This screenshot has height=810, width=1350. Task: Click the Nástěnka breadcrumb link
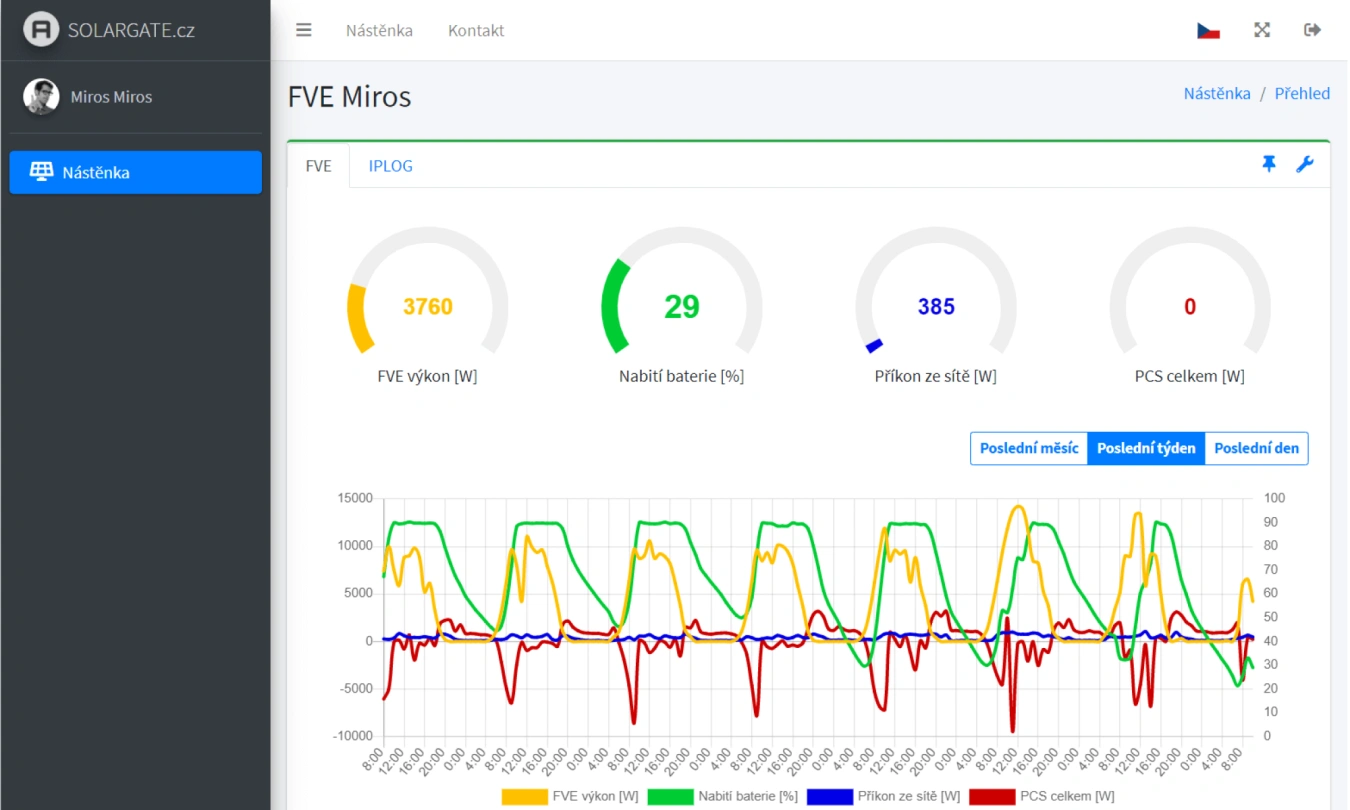(1217, 93)
